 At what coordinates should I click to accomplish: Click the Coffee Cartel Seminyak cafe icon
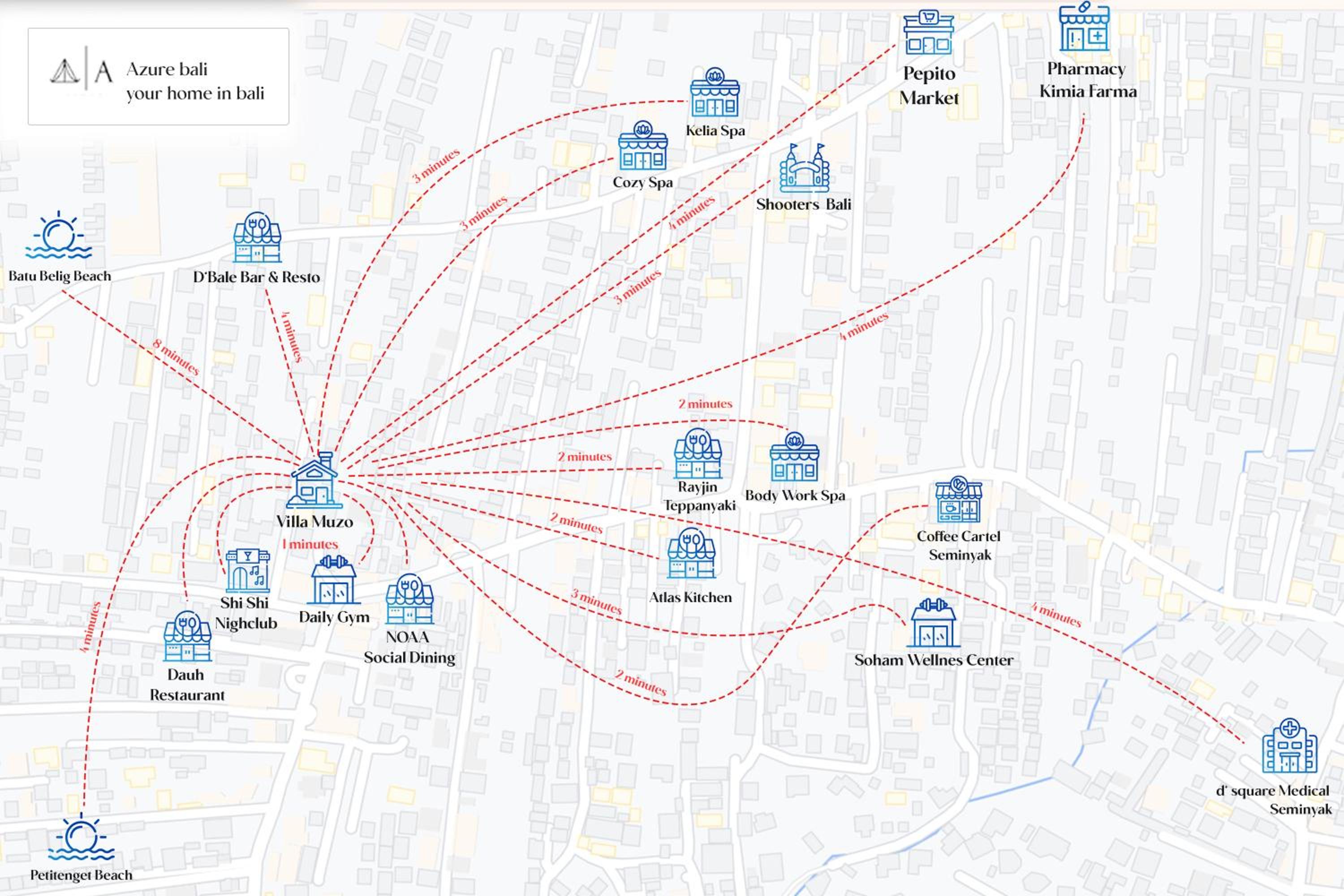coord(958,500)
